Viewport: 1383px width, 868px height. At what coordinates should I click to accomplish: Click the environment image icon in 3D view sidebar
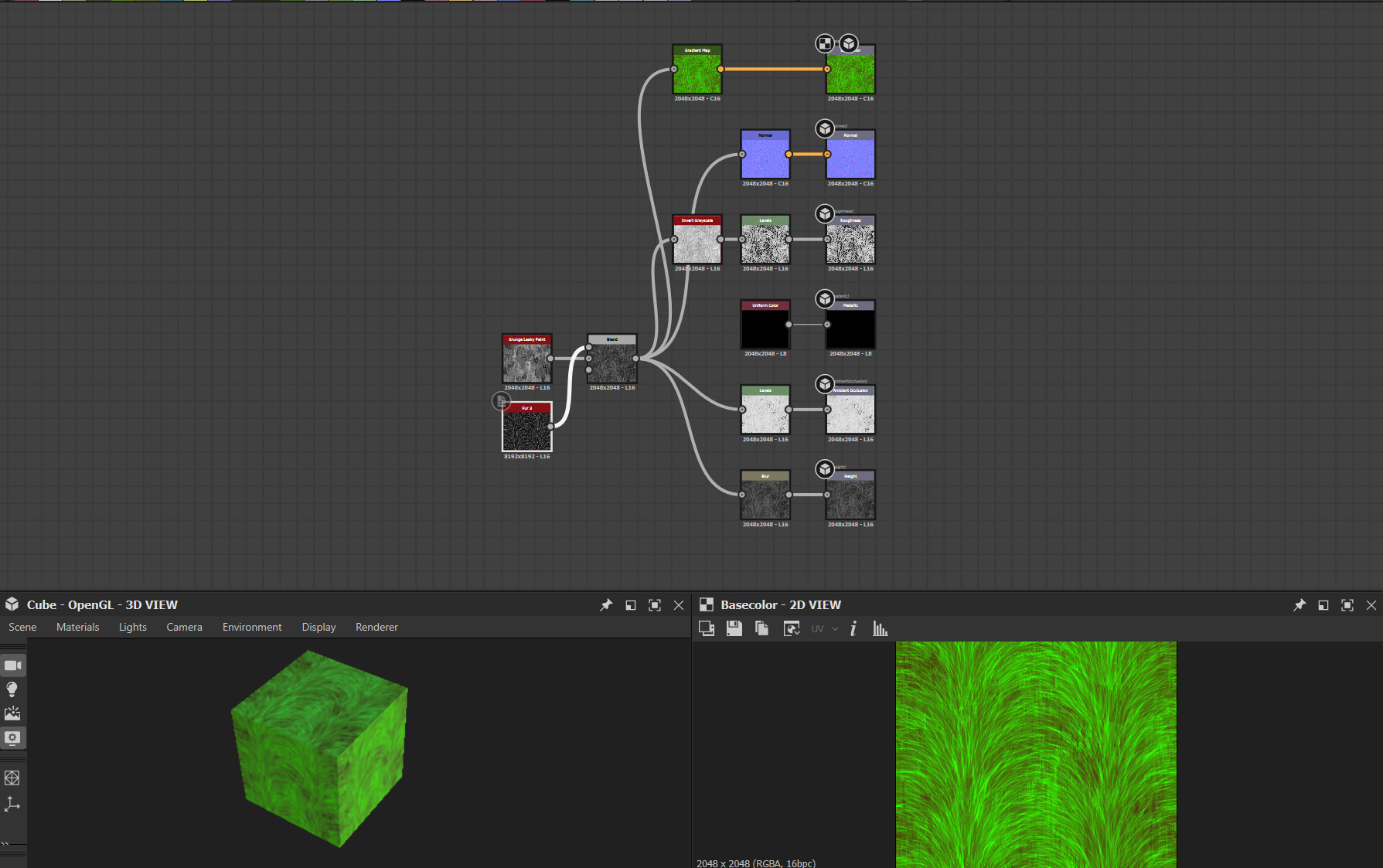tap(12, 713)
